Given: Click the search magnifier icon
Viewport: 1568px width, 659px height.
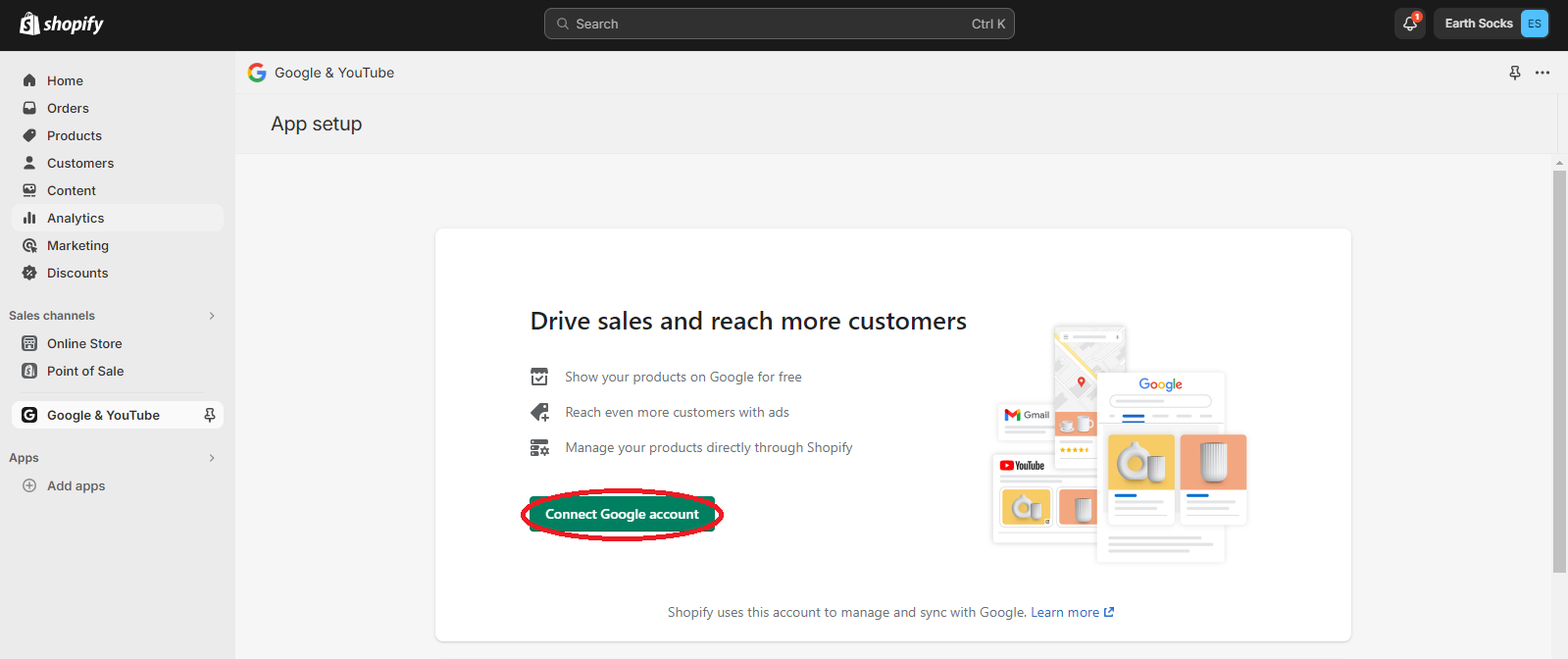Looking at the screenshot, I should [x=563, y=24].
